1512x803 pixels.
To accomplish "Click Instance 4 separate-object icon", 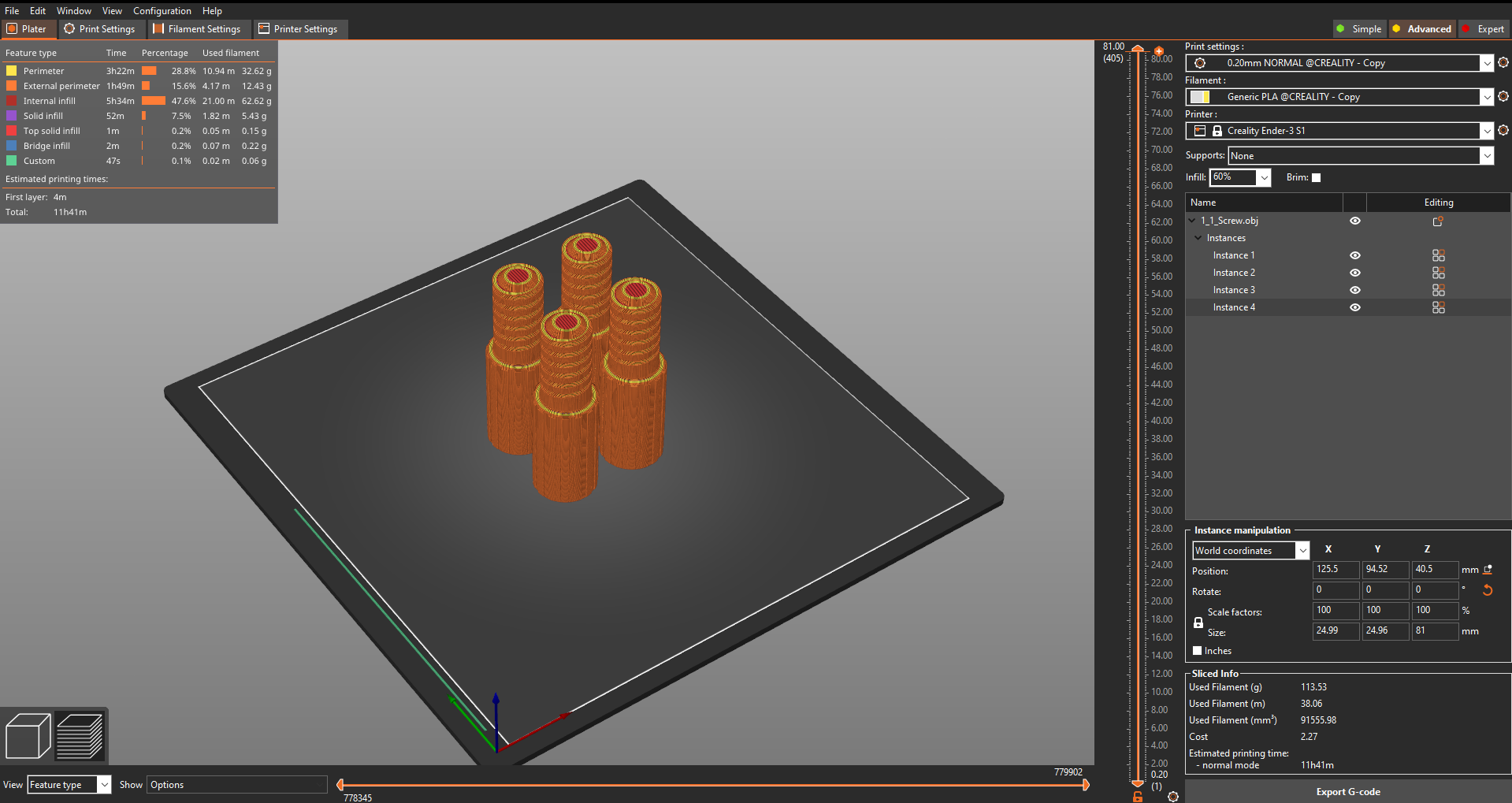I will tap(1439, 307).
